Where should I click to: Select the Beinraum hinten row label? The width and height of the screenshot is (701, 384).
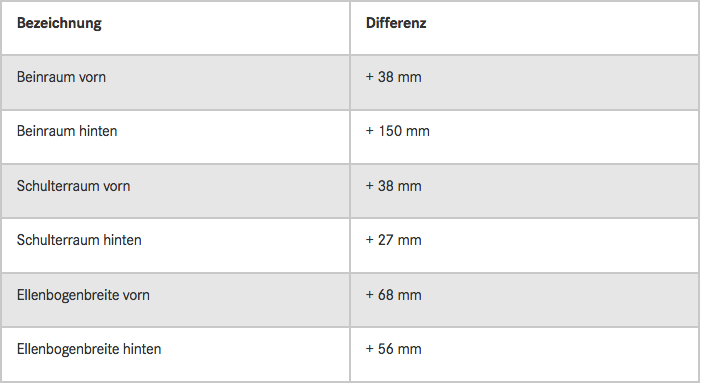click(x=67, y=131)
